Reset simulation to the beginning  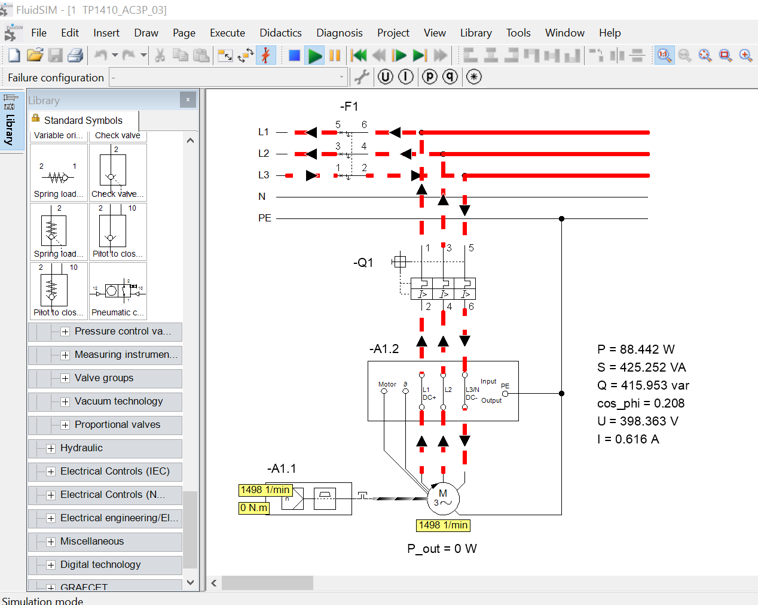[x=358, y=56]
